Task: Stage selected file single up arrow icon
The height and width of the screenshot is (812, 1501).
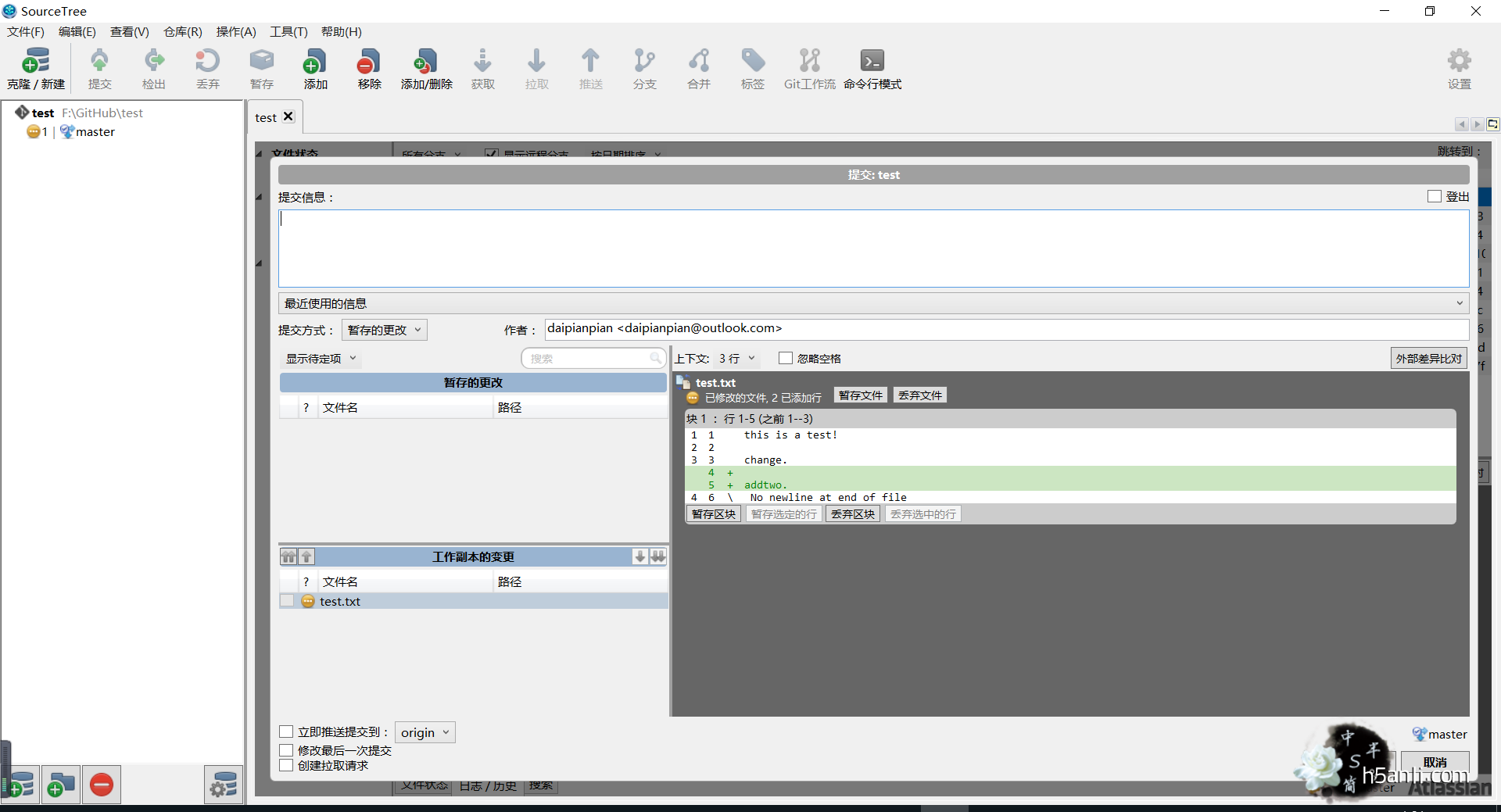Action: (x=306, y=556)
